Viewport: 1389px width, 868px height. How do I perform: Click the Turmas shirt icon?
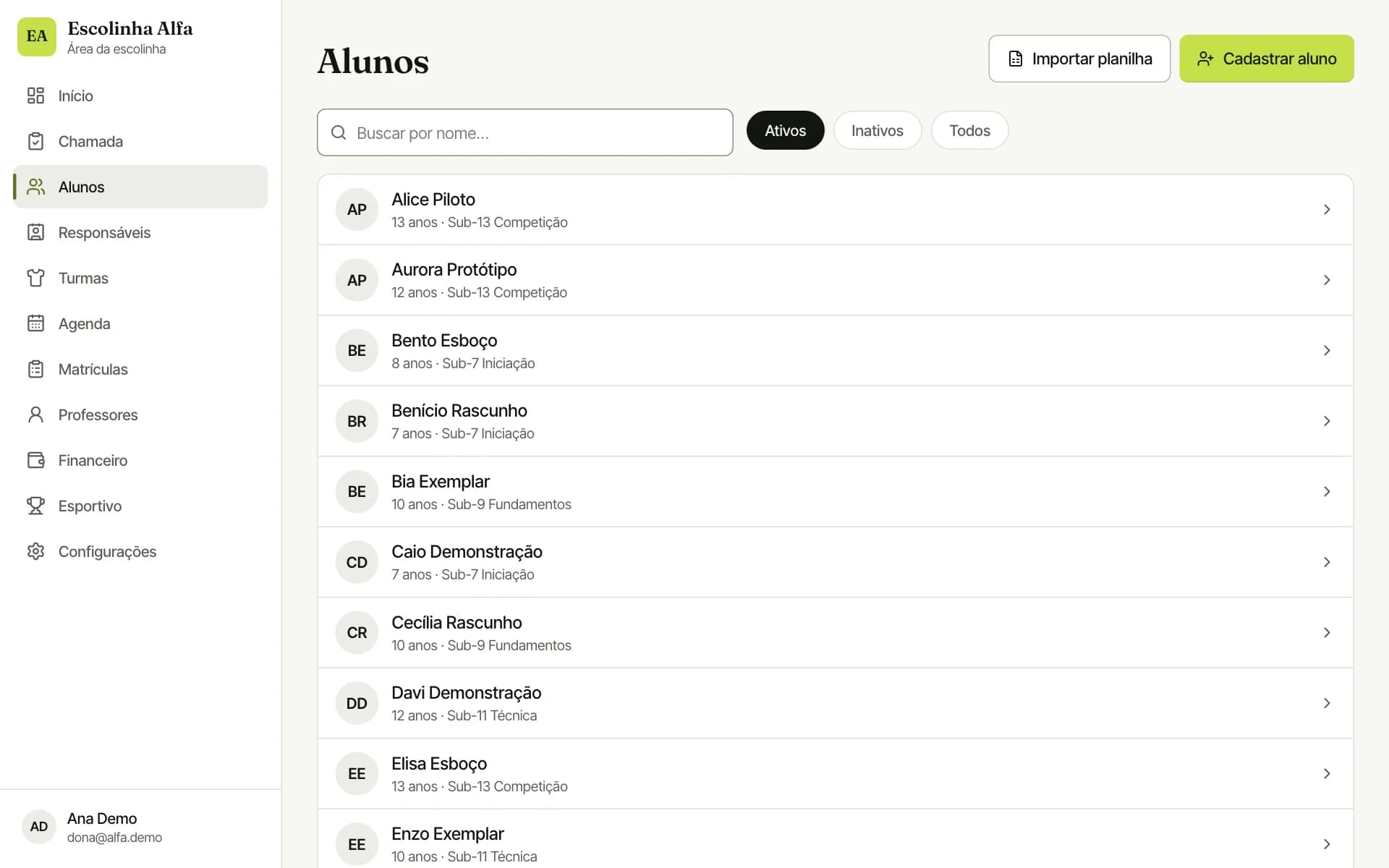[x=35, y=278]
